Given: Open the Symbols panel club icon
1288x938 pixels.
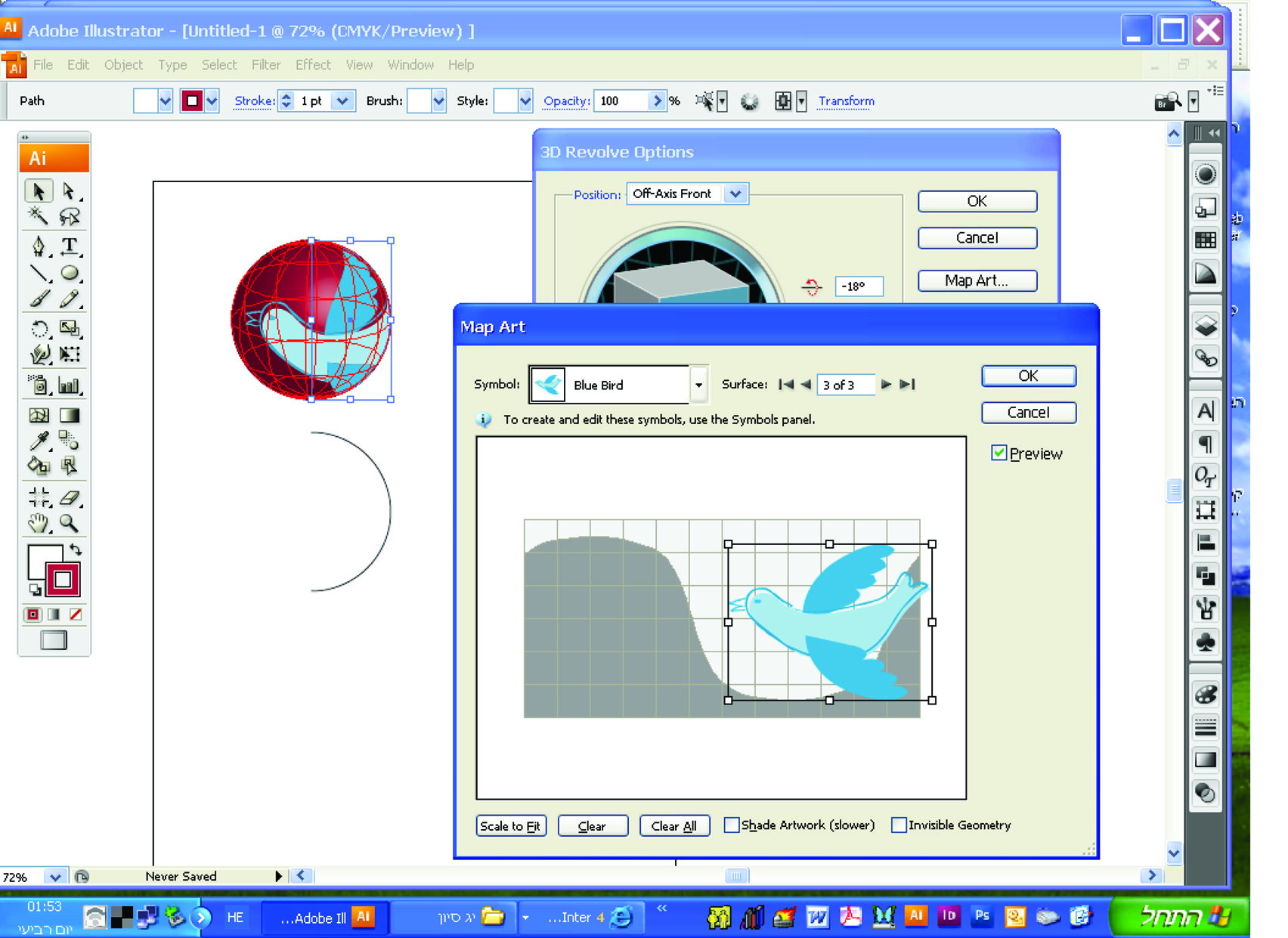Looking at the screenshot, I should coord(1206,642).
